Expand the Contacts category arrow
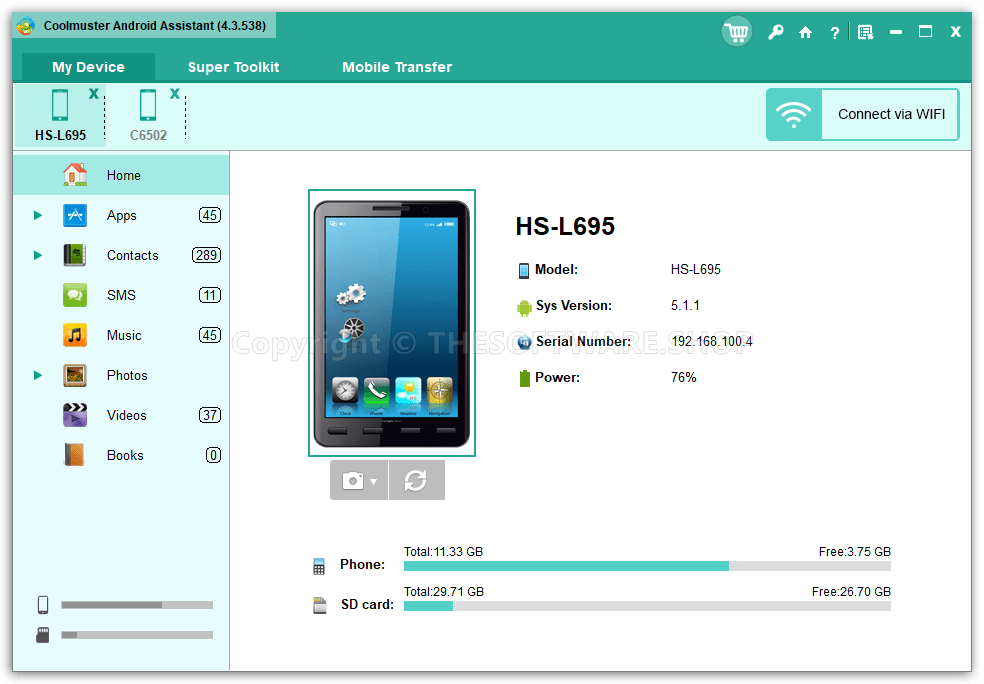This screenshot has height=684, width=984. point(38,255)
